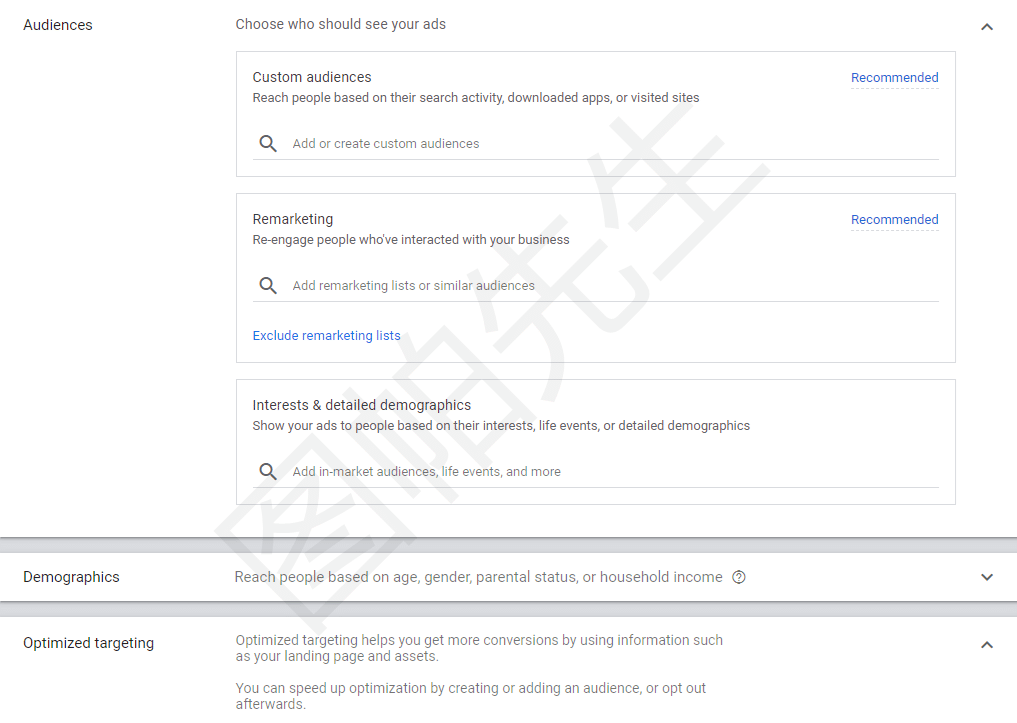Screen dimensions: 1017x723
Task: Click the magnifier icon in Interests demographics box
Action: tap(268, 471)
